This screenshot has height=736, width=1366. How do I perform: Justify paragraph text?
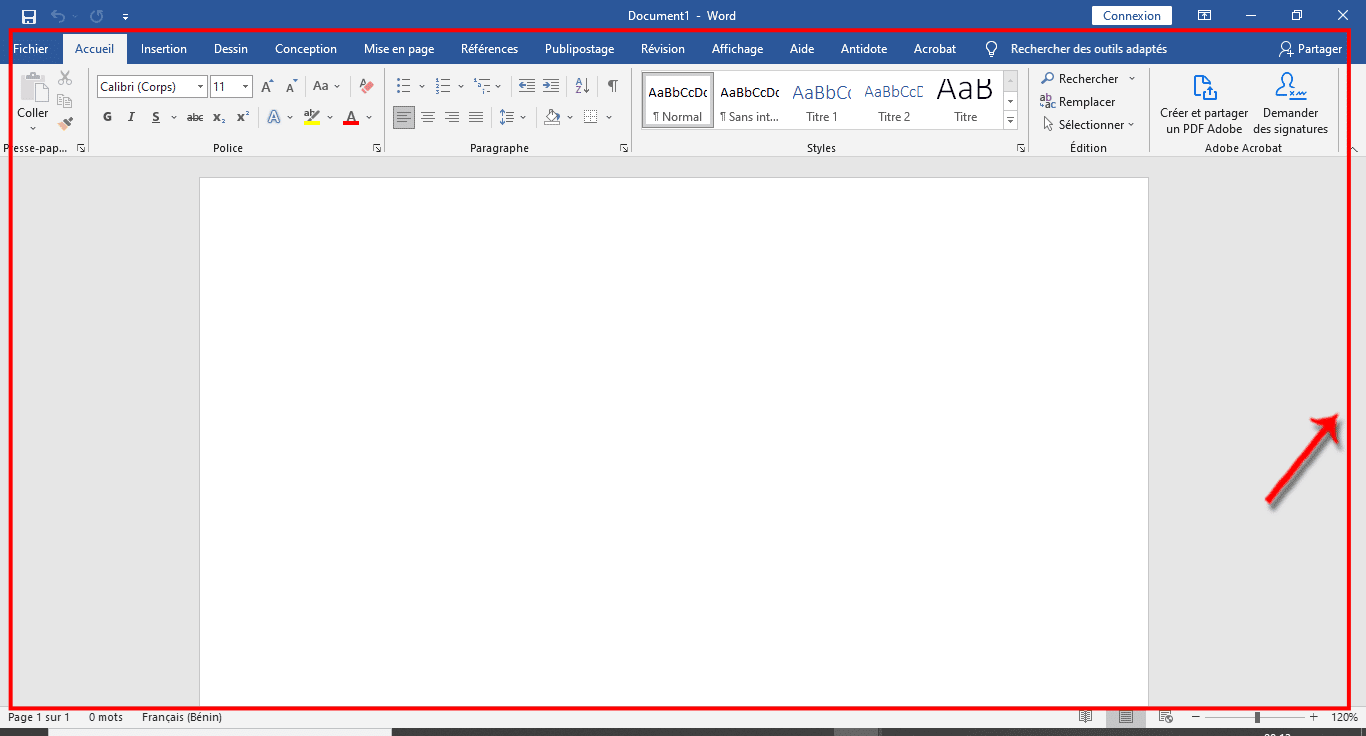tap(476, 117)
